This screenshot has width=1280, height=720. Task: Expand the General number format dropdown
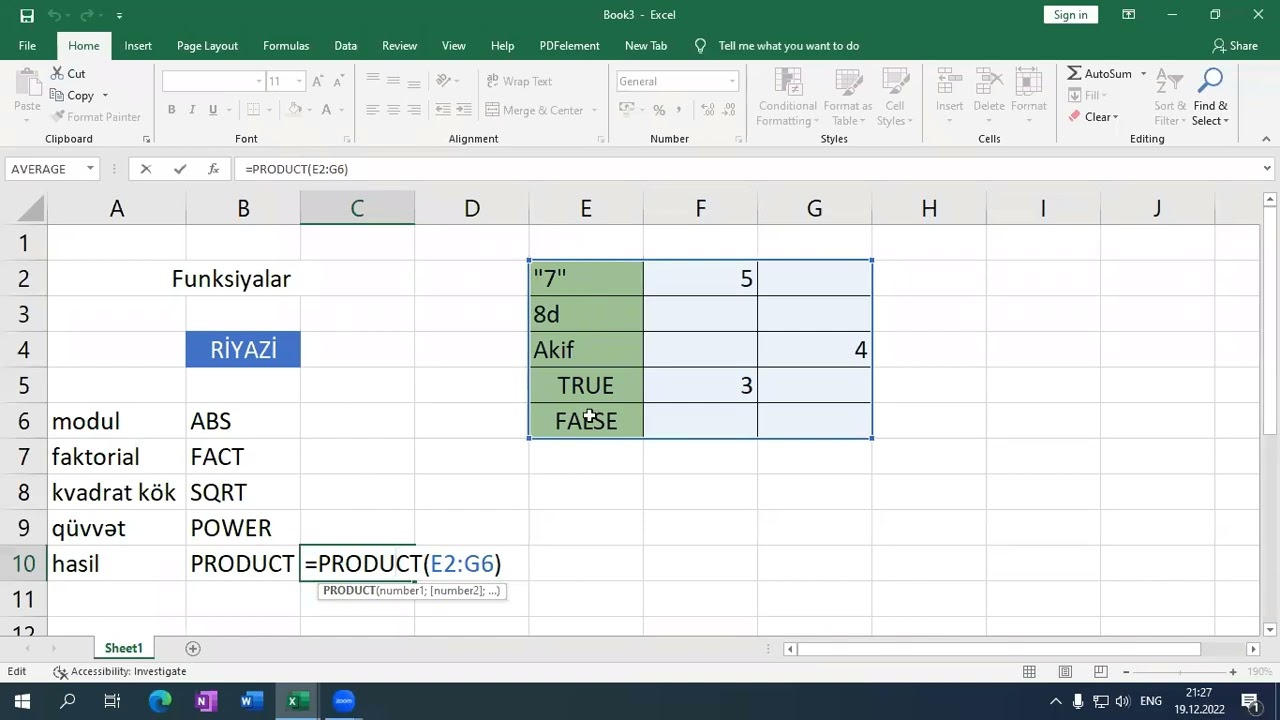click(732, 82)
